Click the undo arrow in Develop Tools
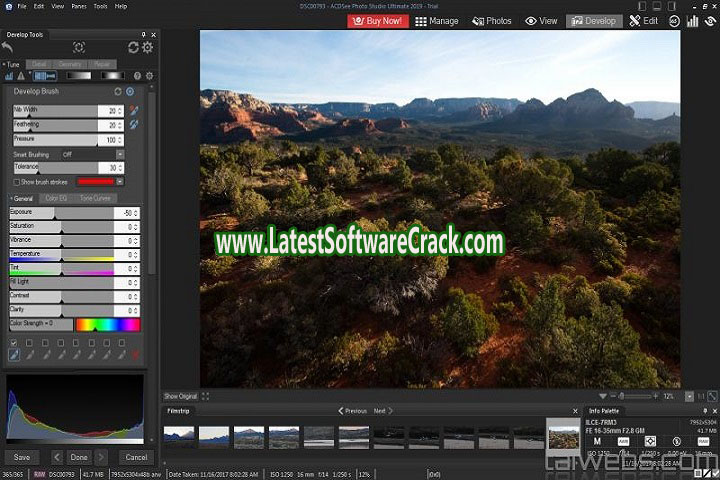720x480 pixels. tap(7, 47)
